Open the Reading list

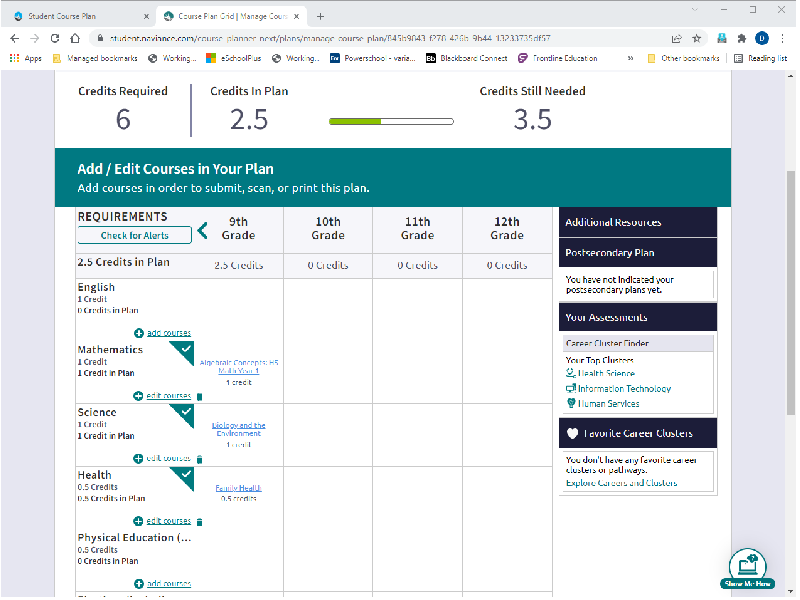click(760, 58)
